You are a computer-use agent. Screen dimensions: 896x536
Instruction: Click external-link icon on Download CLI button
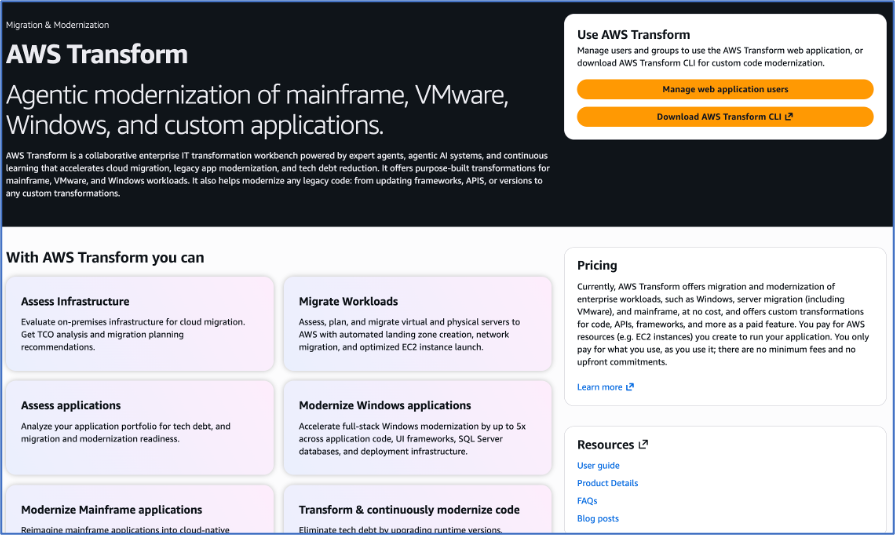click(x=789, y=117)
